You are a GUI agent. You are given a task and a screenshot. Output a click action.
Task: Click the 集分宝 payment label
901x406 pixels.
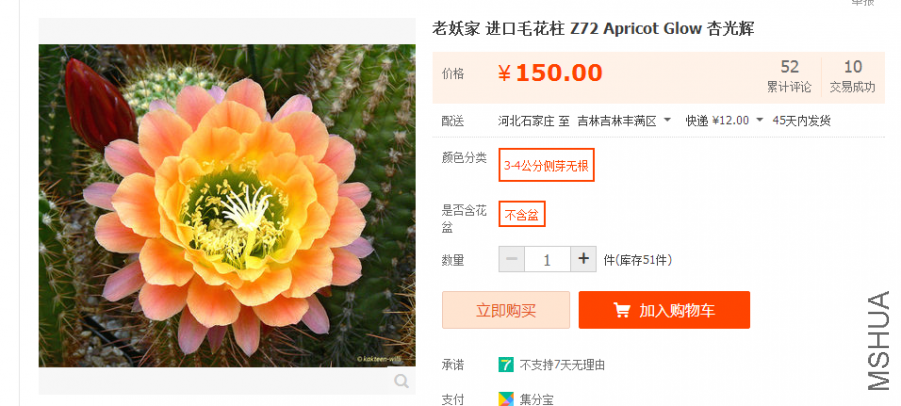point(537,399)
